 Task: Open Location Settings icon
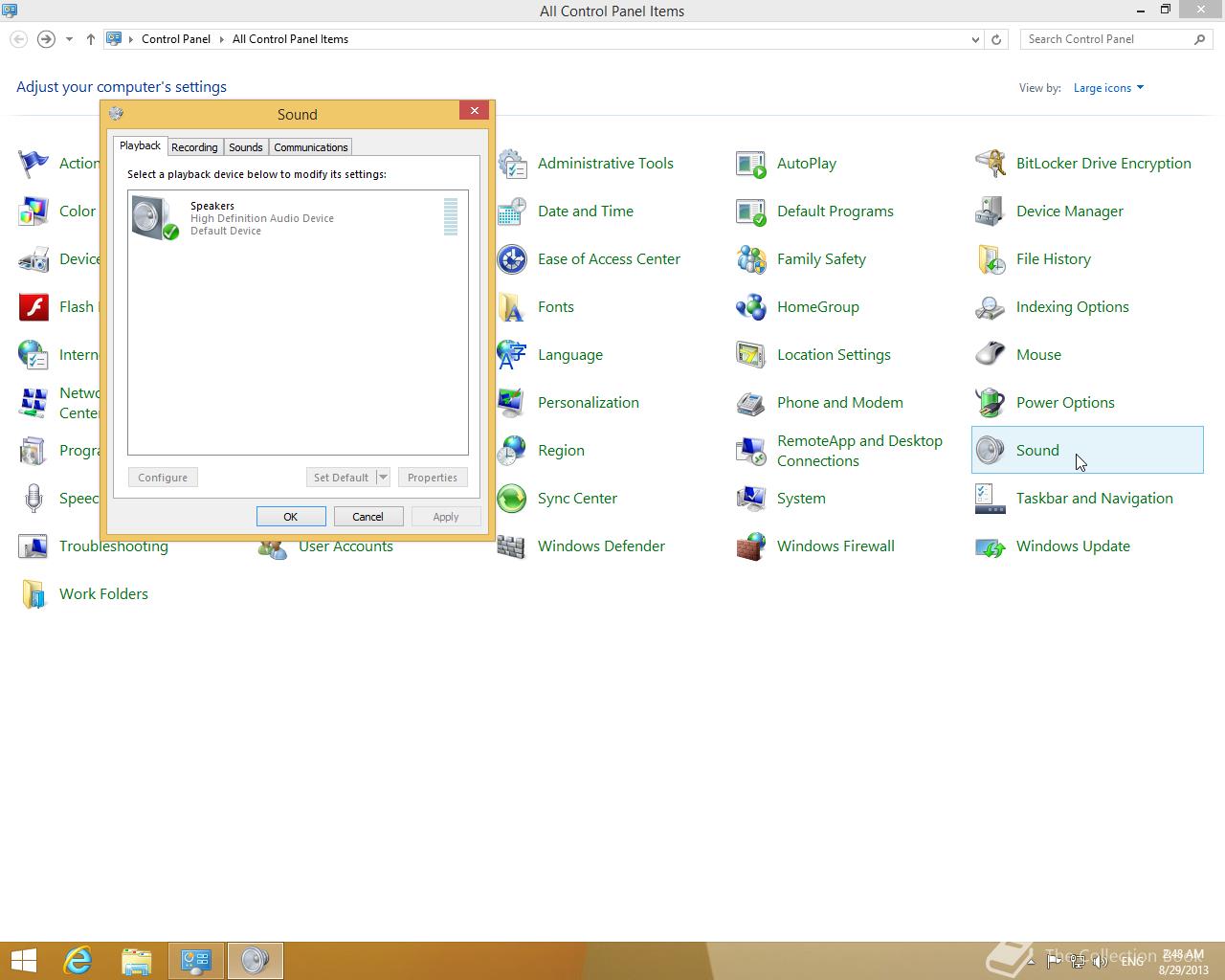coord(751,355)
